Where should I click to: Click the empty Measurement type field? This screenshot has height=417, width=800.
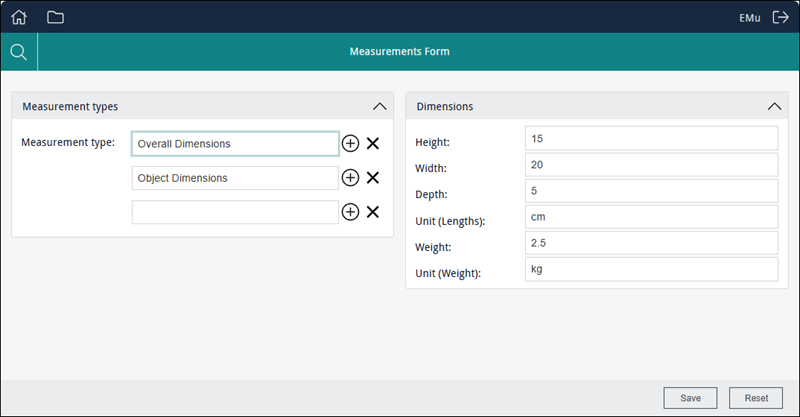235,212
